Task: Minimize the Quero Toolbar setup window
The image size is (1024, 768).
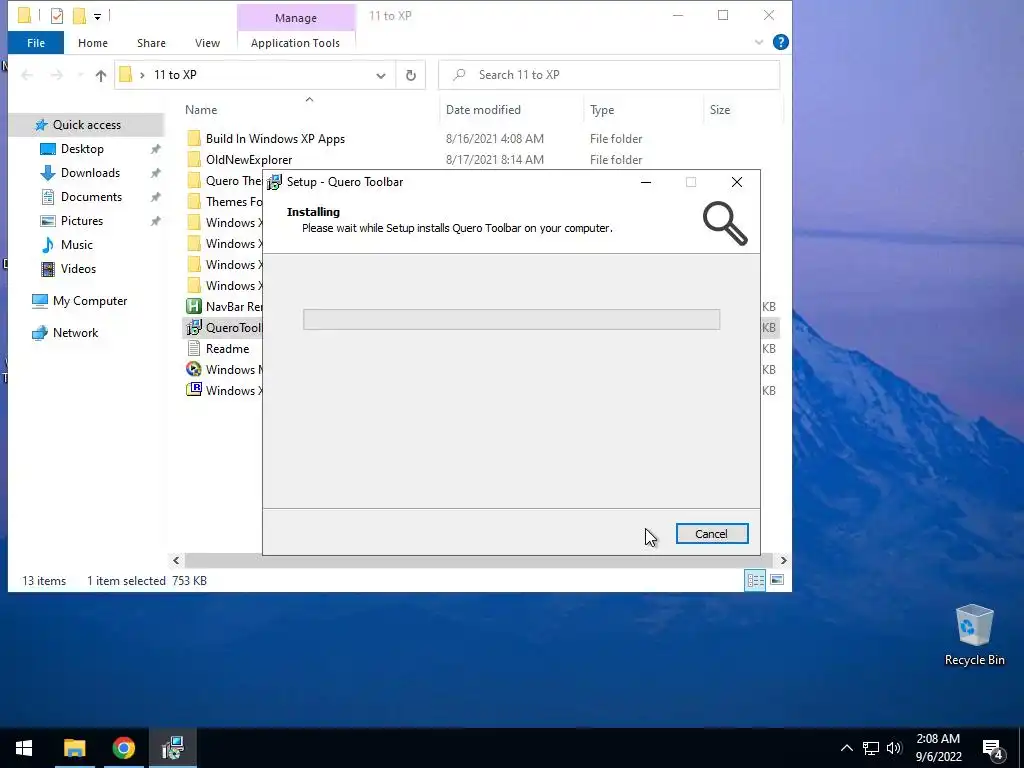Action: coord(646,182)
